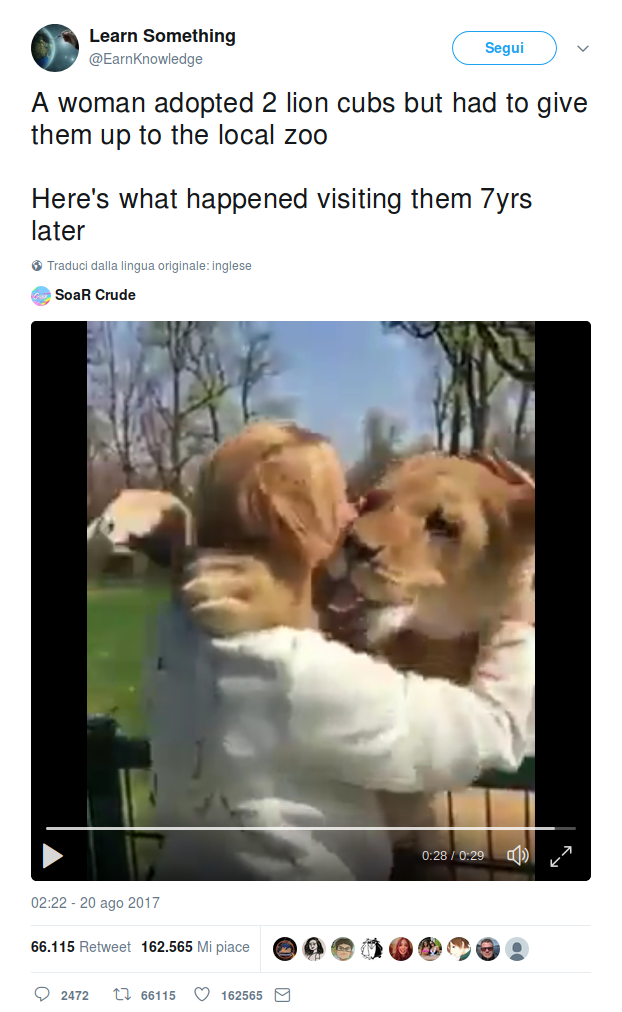622x1012 pixels.
Task: Click the retweet arrows icon
Action: tap(122, 994)
